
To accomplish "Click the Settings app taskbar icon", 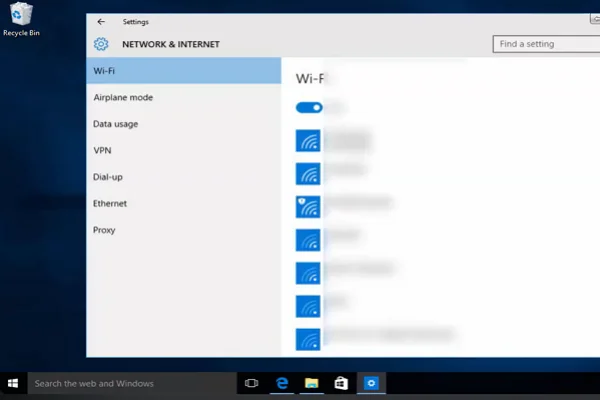I will point(371,383).
